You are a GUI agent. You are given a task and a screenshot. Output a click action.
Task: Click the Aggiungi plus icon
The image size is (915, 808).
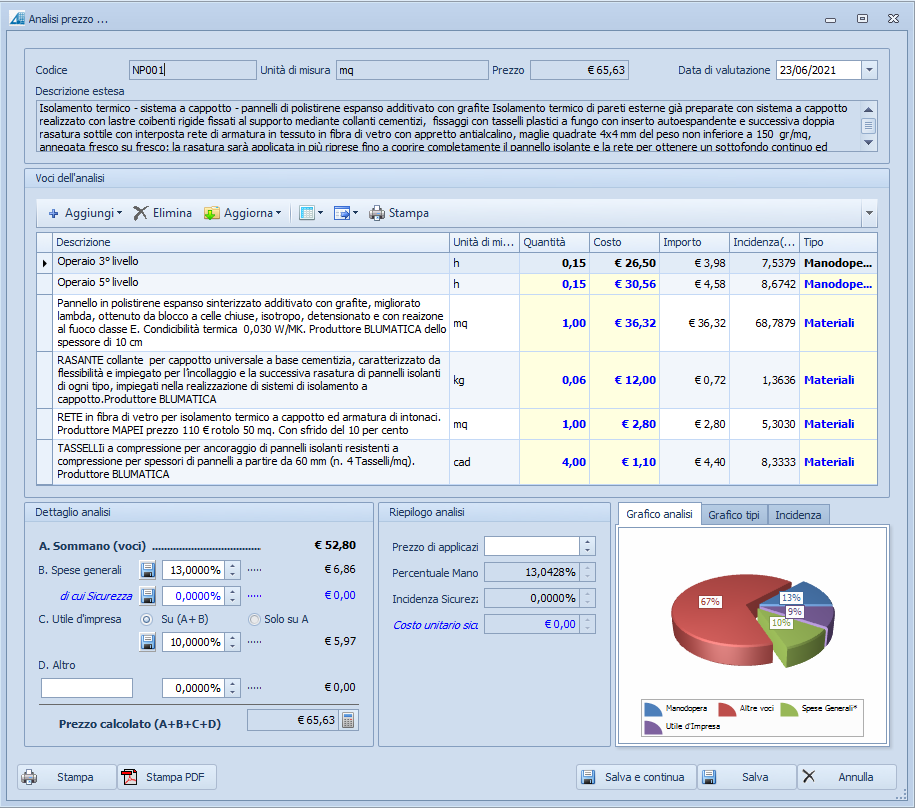click(54, 214)
